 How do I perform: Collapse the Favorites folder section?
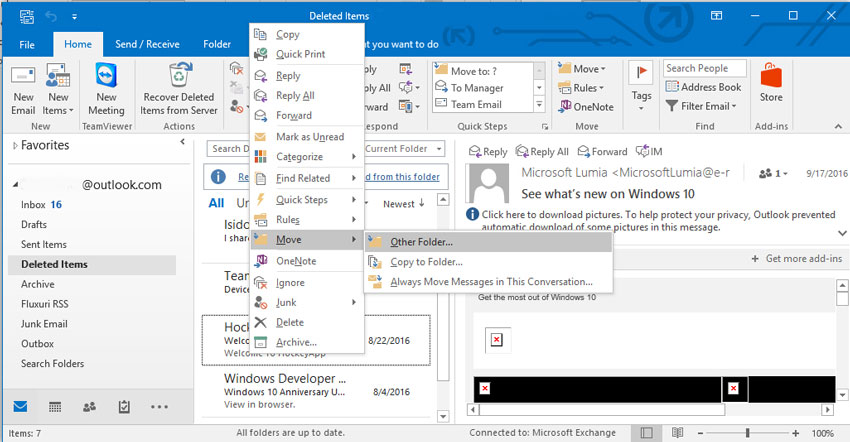(182, 144)
